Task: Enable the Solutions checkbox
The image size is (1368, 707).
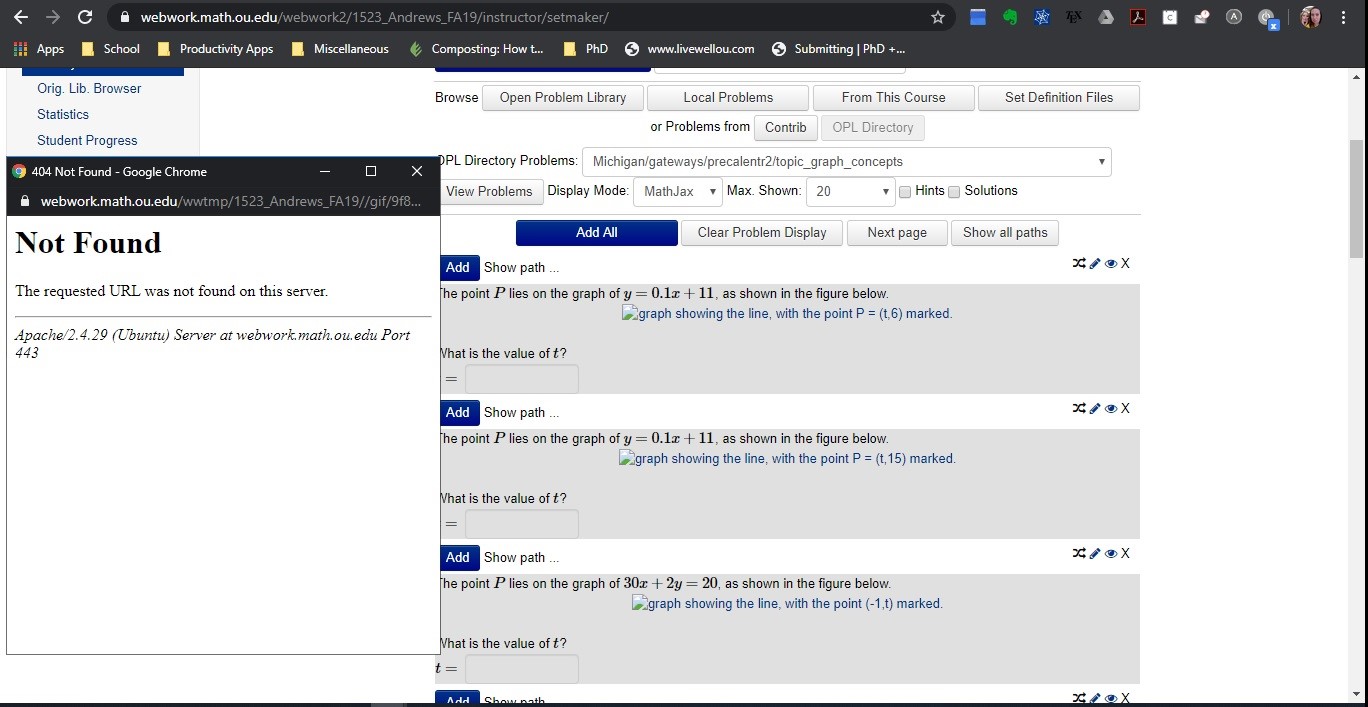Action: tap(954, 192)
